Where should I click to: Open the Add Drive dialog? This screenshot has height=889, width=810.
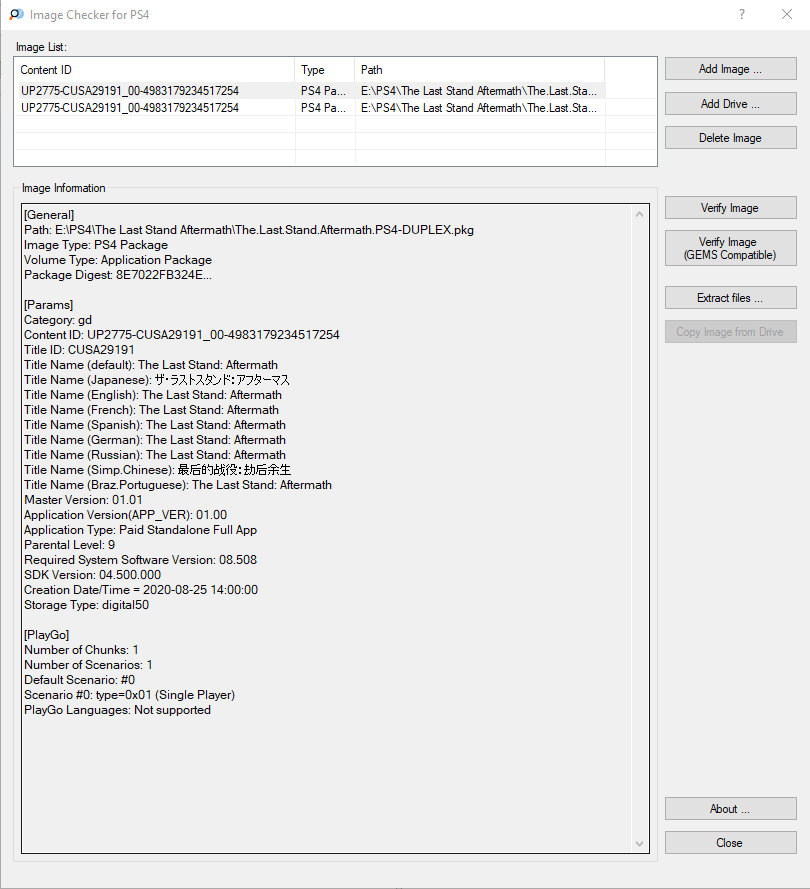point(731,104)
